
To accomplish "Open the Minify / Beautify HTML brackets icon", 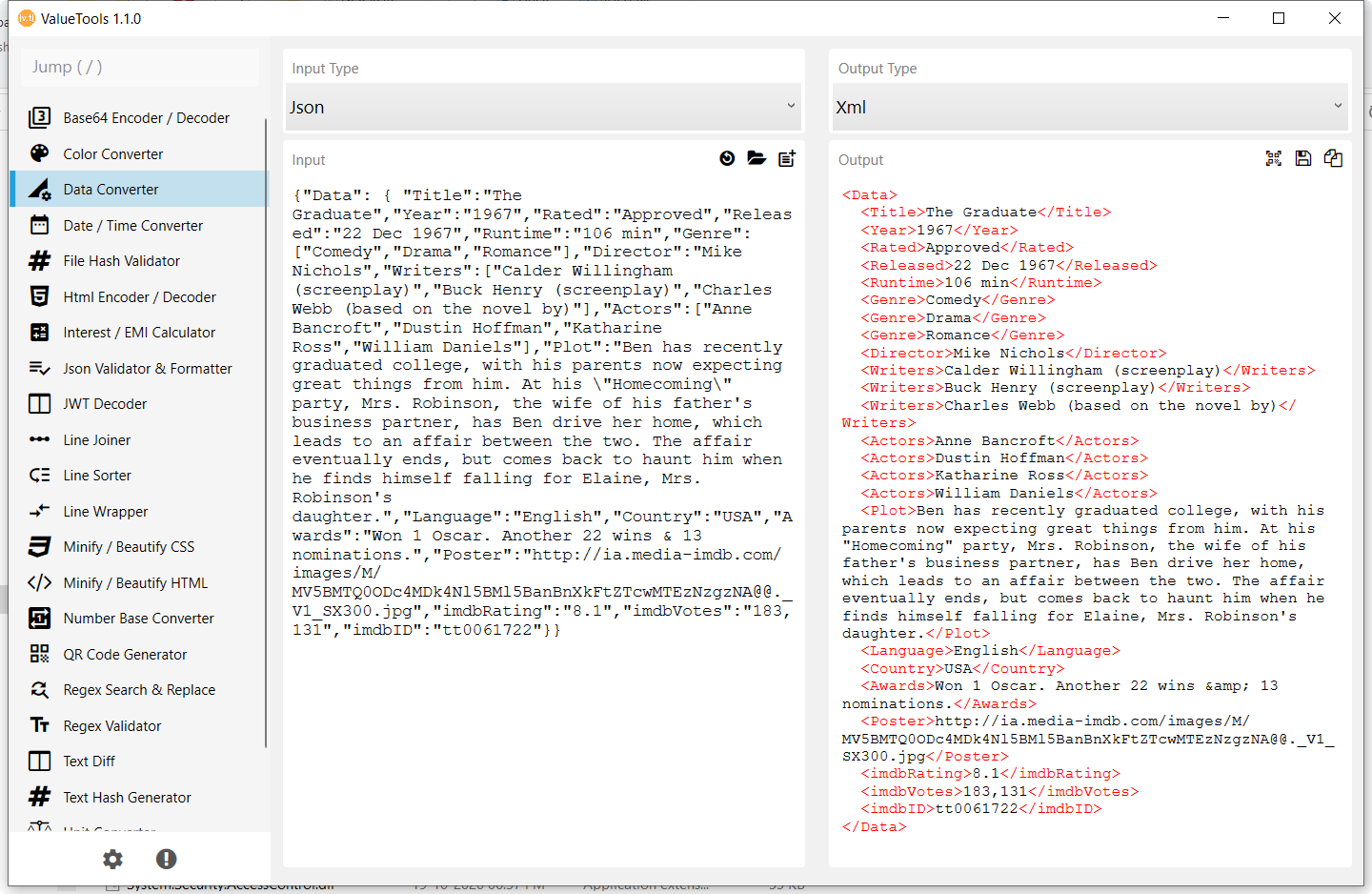I will coord(39,582).
